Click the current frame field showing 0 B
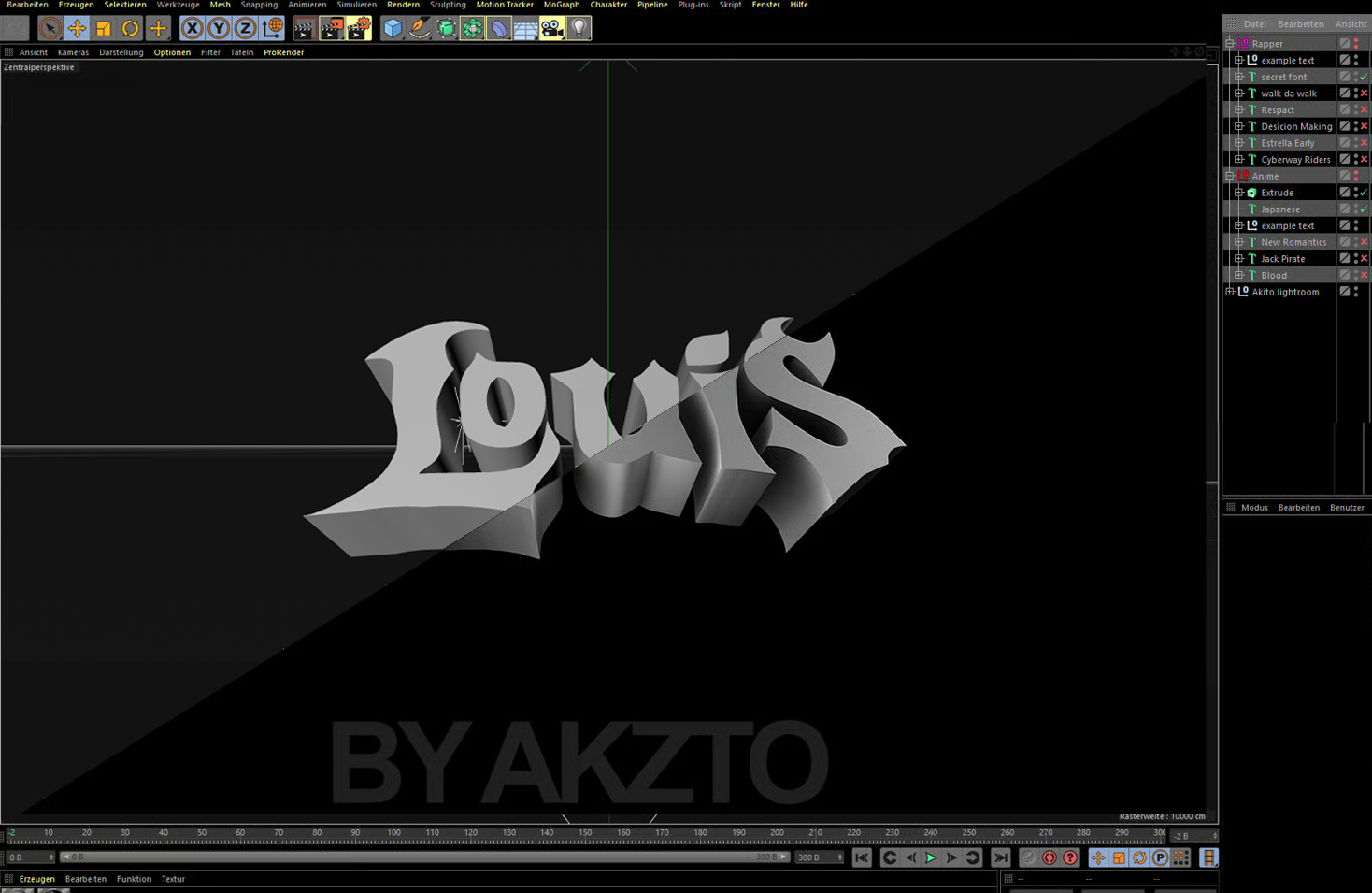1372x893 pixels. coord(30,857)
